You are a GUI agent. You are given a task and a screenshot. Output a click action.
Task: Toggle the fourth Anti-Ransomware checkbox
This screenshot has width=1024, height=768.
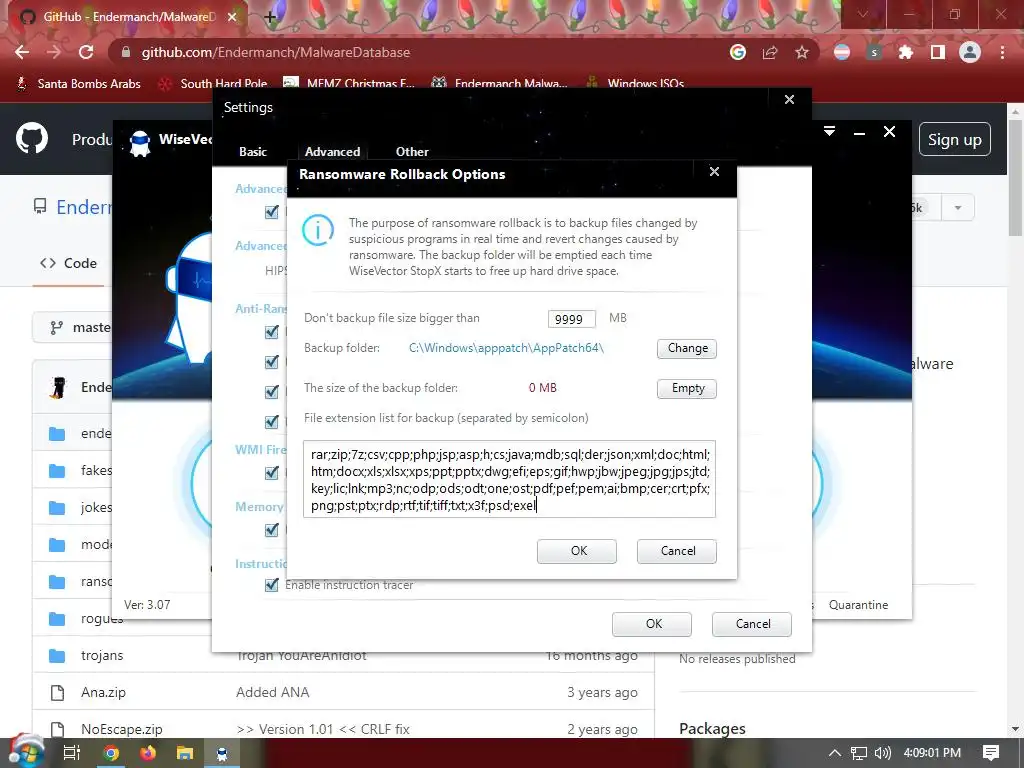(x=272, y=422)
